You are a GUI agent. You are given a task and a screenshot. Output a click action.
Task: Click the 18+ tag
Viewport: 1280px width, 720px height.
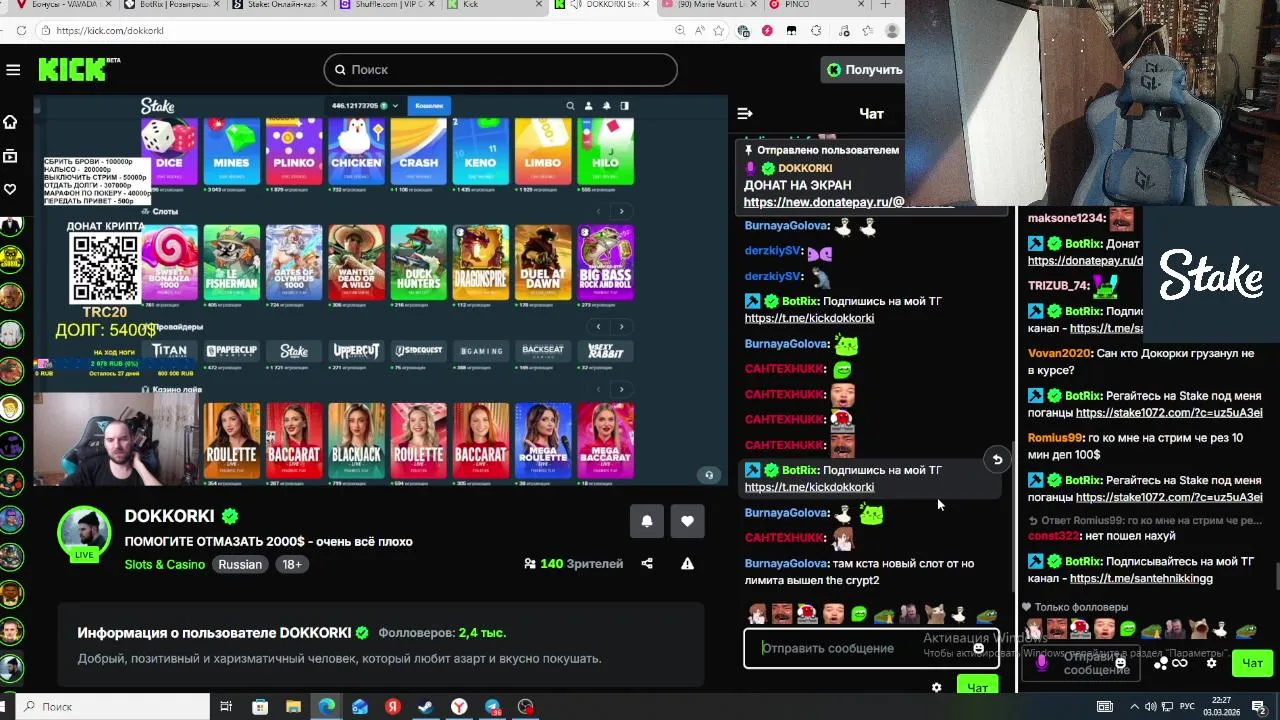coord(292,564)
